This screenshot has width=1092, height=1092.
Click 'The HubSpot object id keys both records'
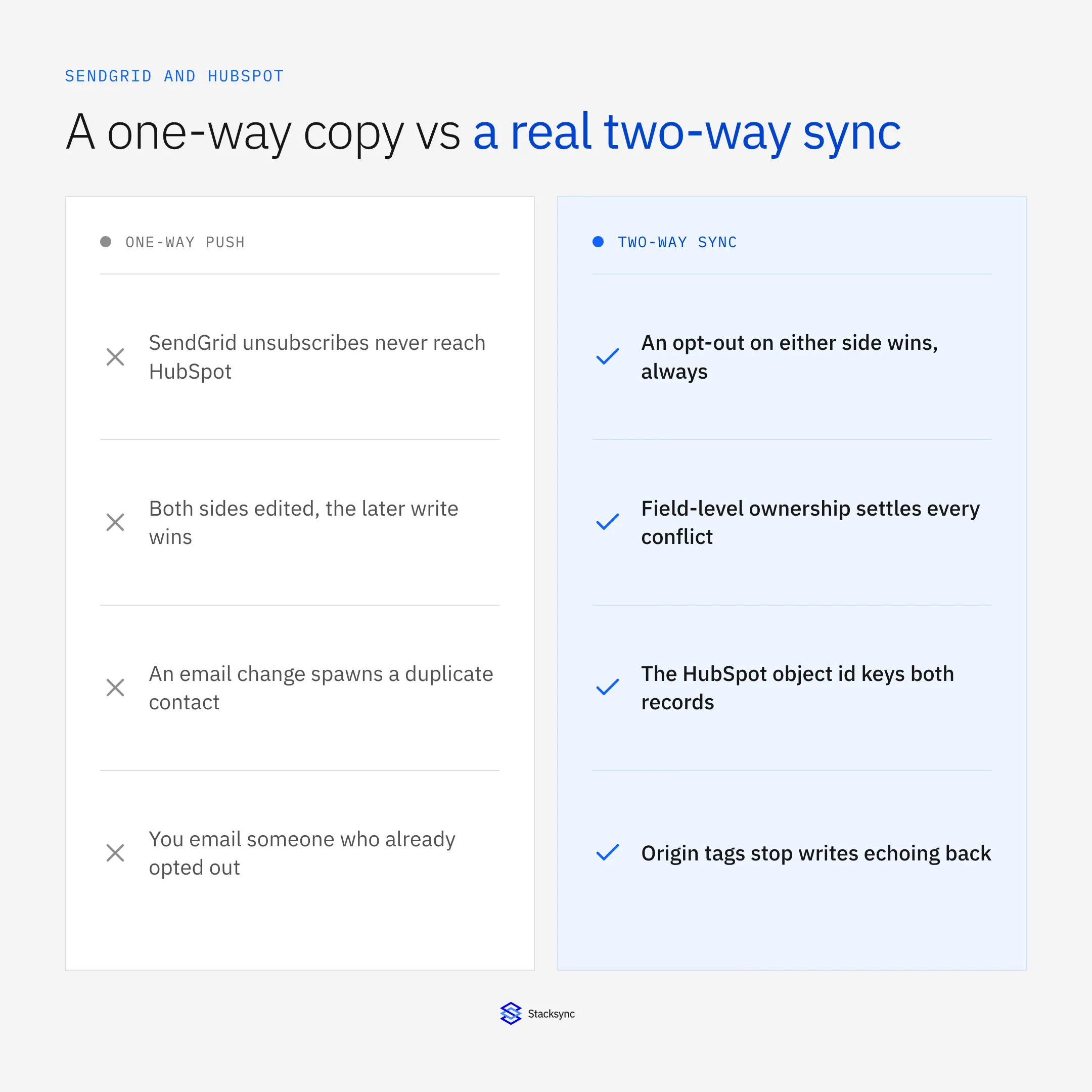pos(797,688)
